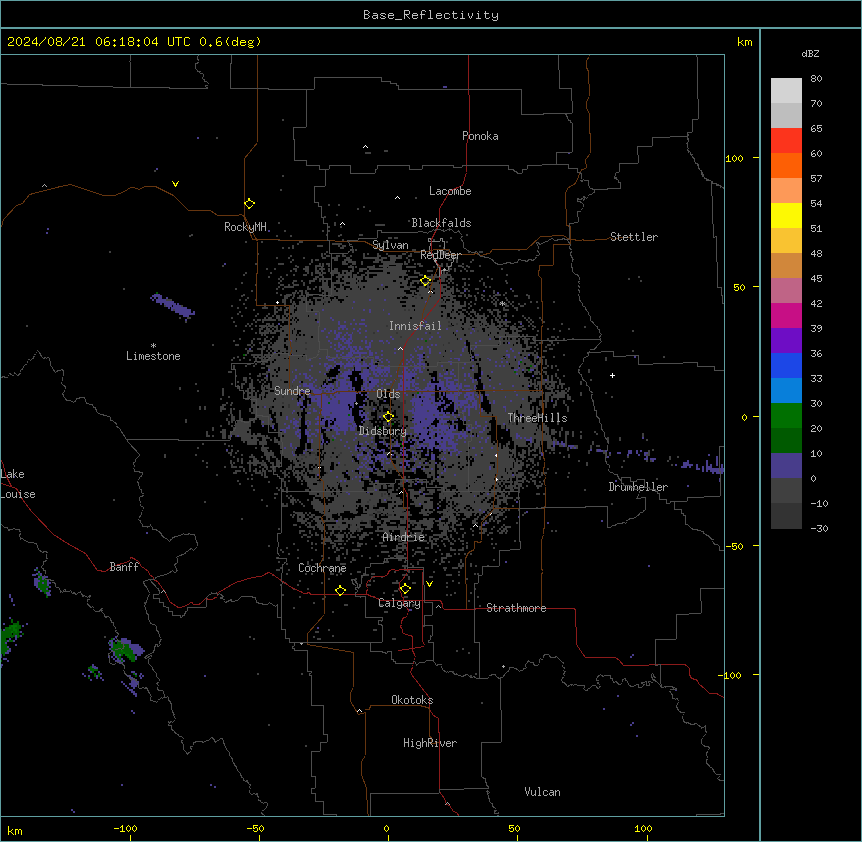The width and height of the screenshot is (862, 842).
Task: Click the Olds town label
Action: pyautogui.click(x=388, y=394)
